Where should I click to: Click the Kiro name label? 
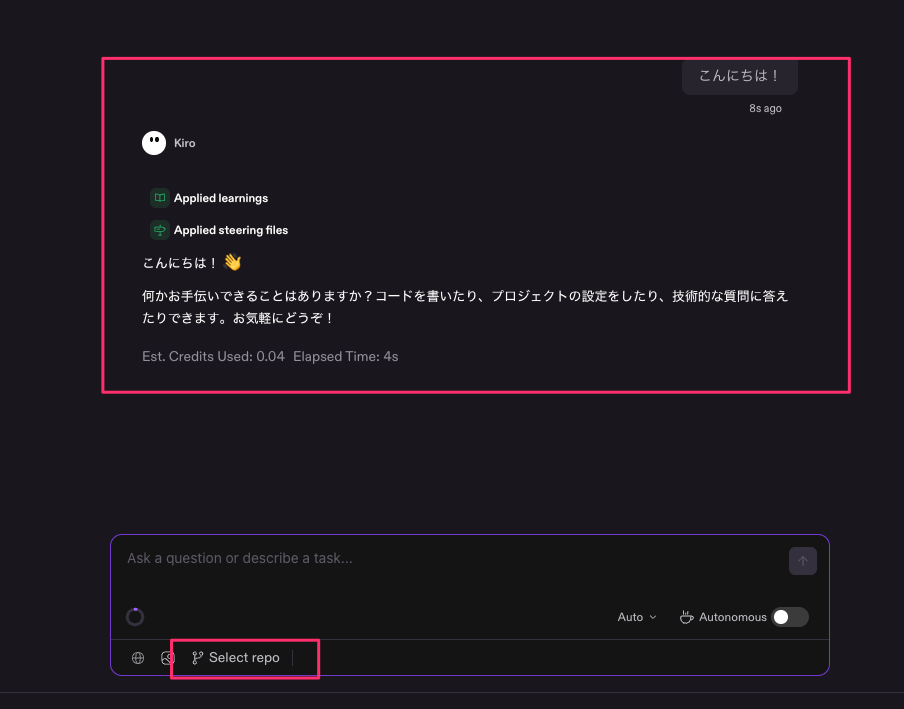pyautogui.click(x=184, y=143)
